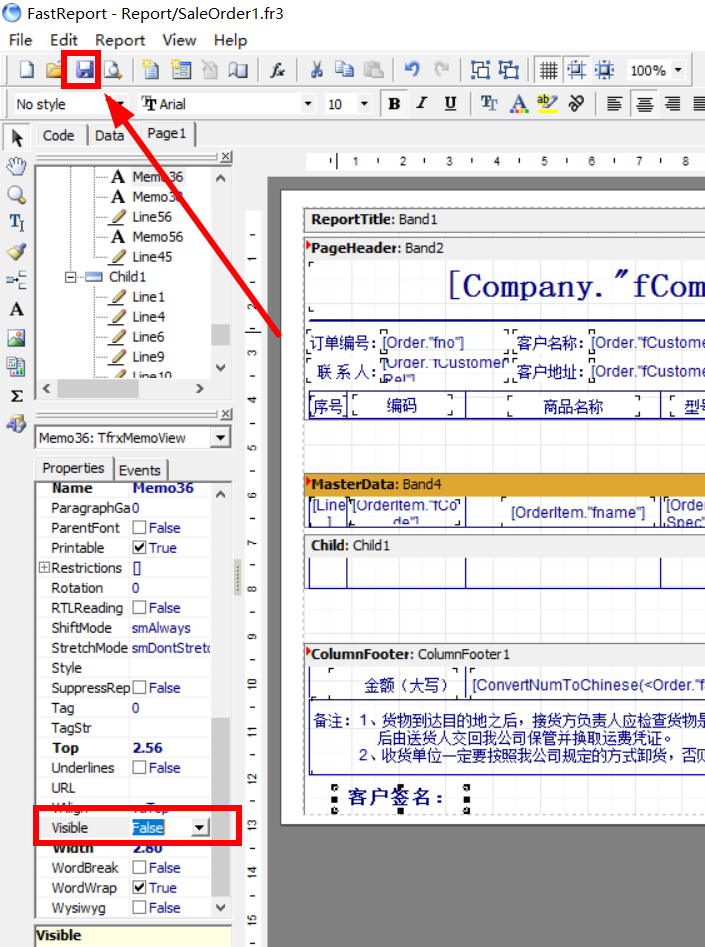Select the edit text tool
Viewport: 705px width, 947px height.
(x=16, y=222)
